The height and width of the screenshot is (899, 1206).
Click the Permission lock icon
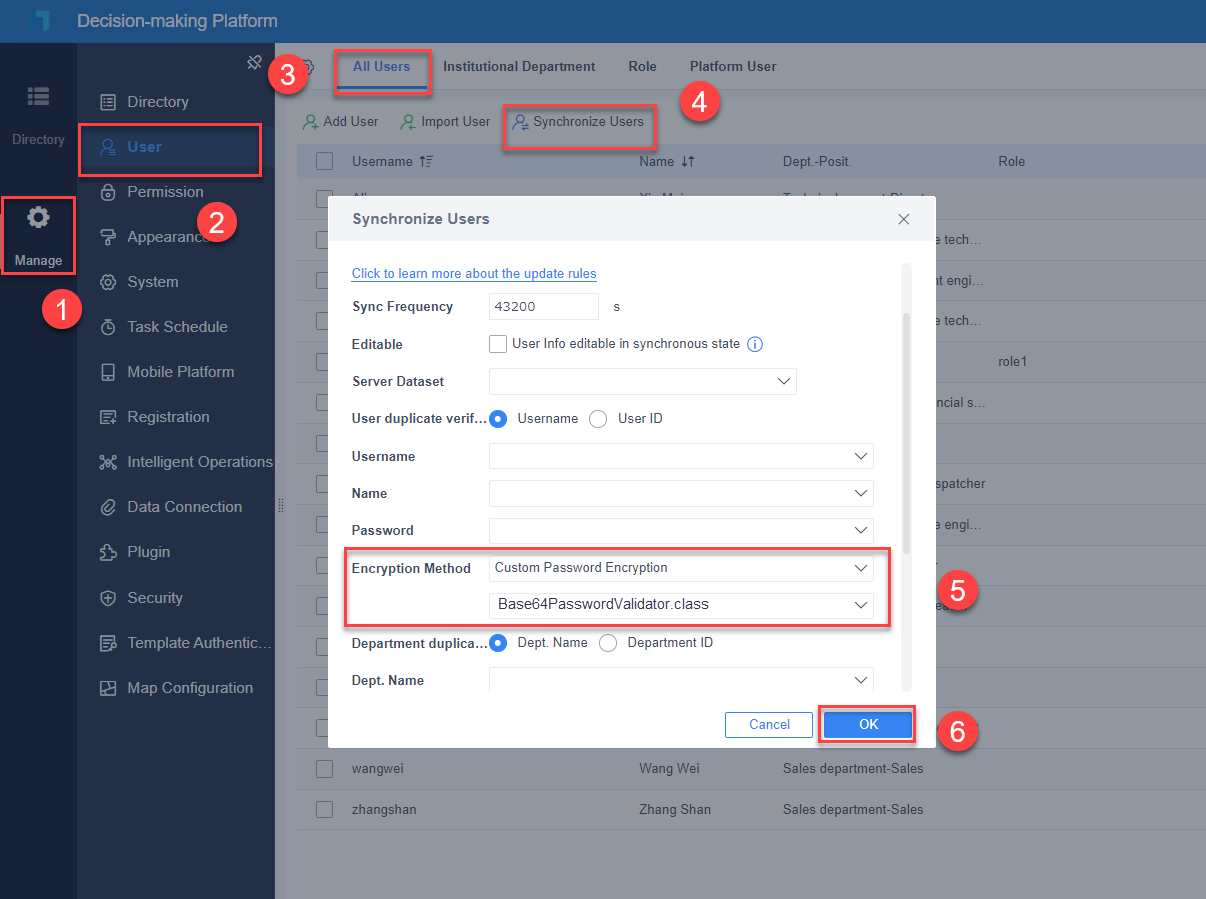pyautogui.click(x=108, y=192)
